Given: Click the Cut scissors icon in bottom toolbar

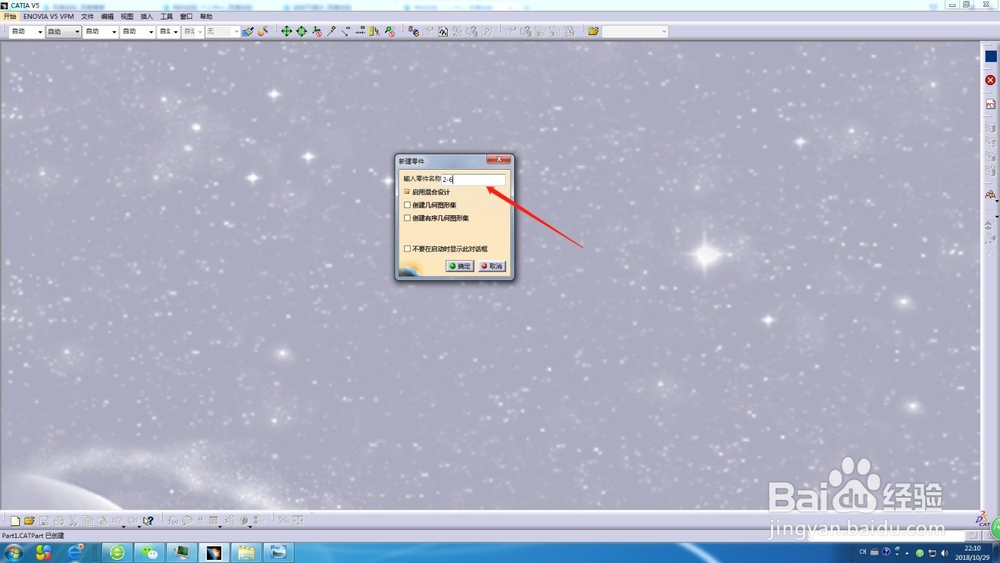Looking at the screenshot, I should (x=73, y=521).
